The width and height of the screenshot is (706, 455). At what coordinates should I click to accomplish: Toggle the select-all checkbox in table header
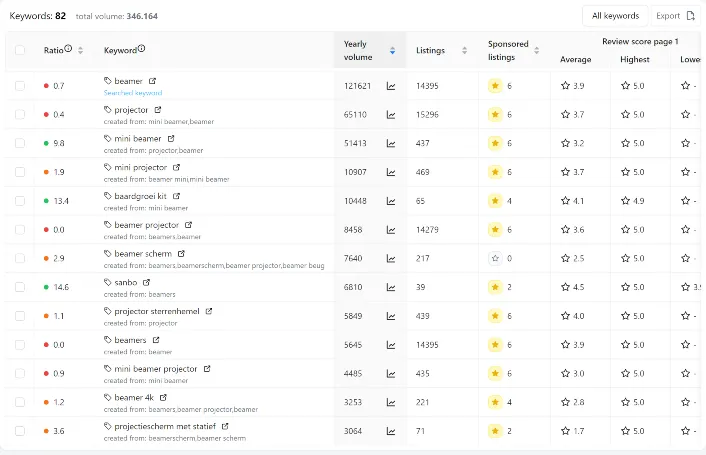[20, 50]
